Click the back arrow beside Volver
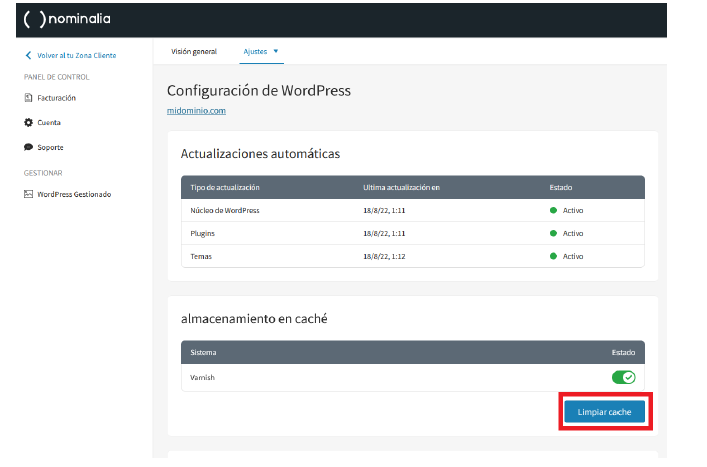 [28, 56]
